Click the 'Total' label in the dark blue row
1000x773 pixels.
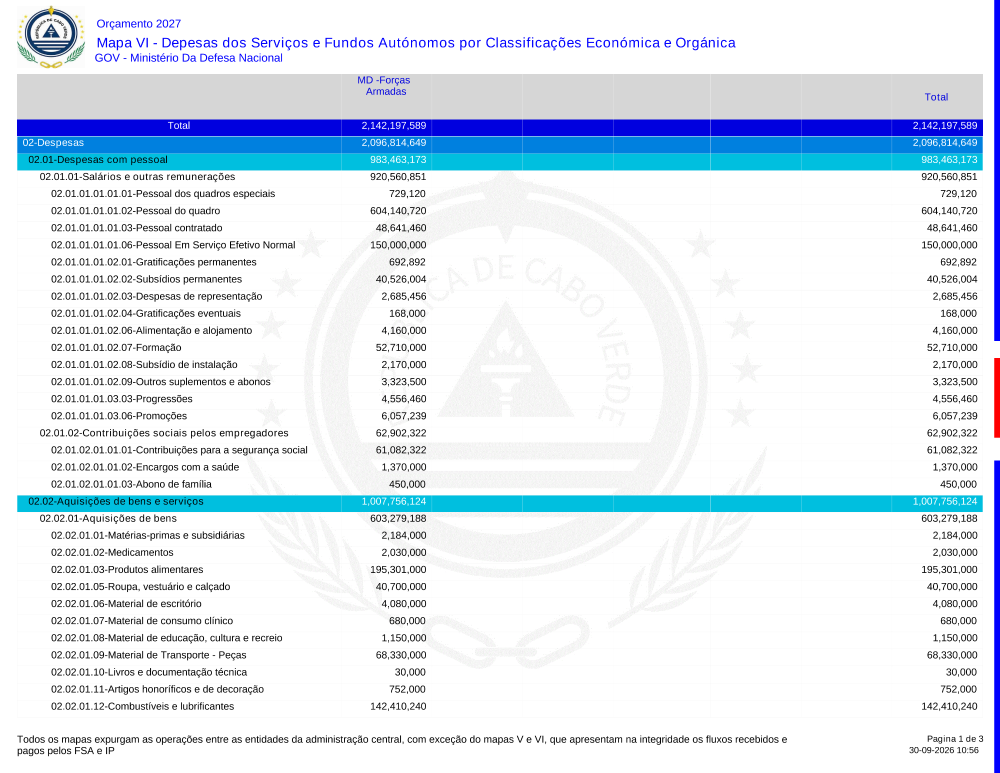[x=179, y=126]
